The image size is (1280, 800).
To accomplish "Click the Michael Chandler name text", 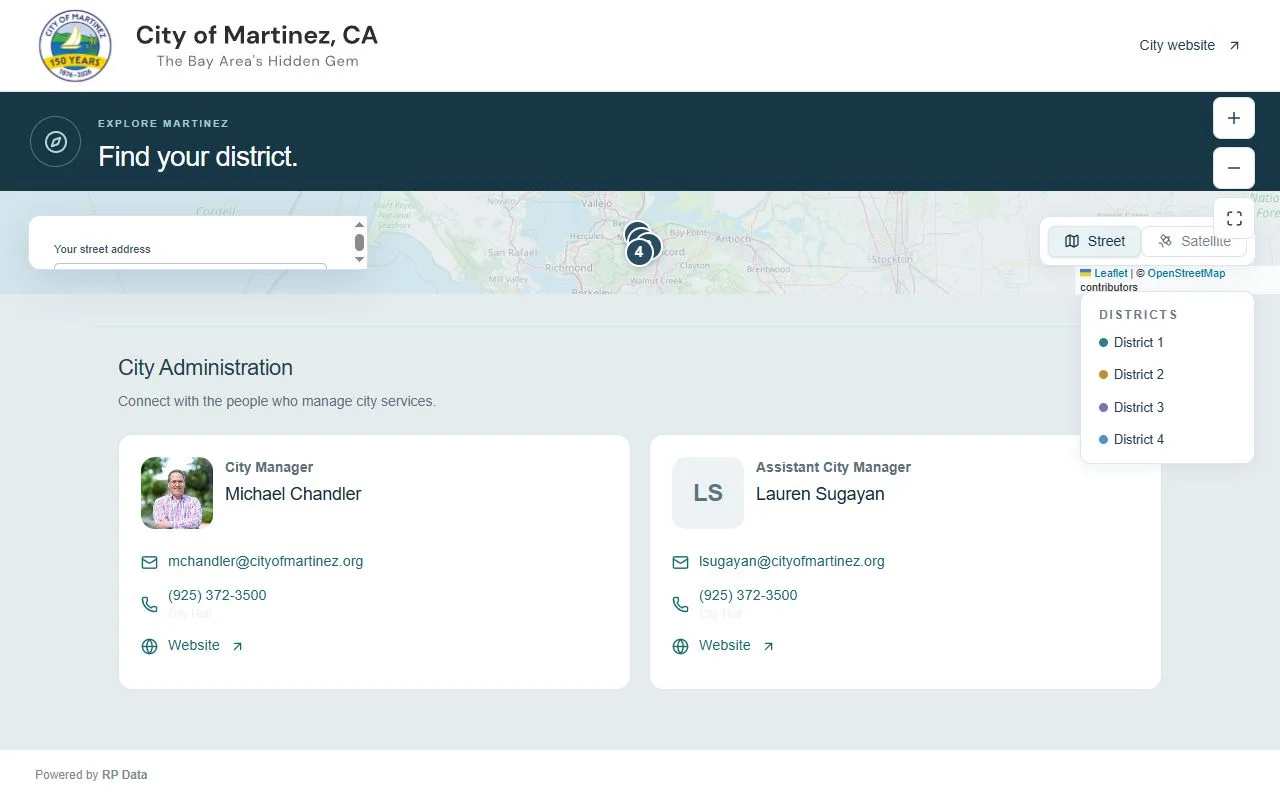I will (293, 494).
